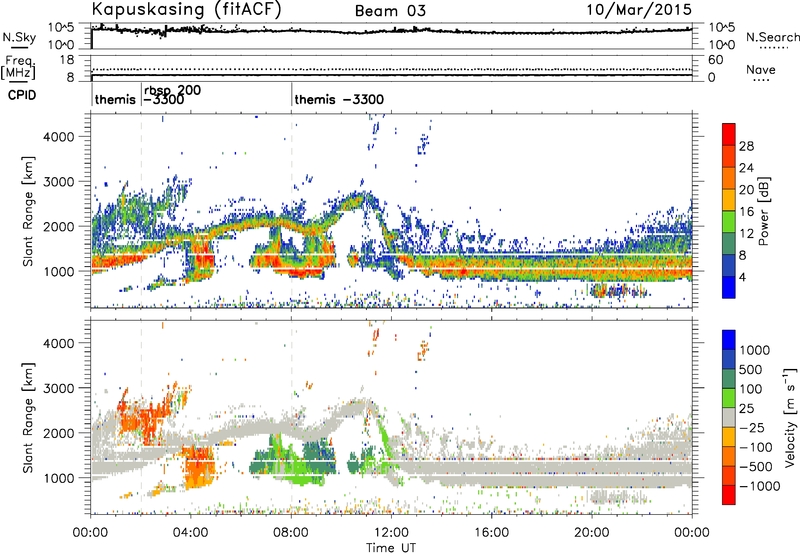
Task: Click the 28 dB colorbar tick value
Action: tap(746, 146)
